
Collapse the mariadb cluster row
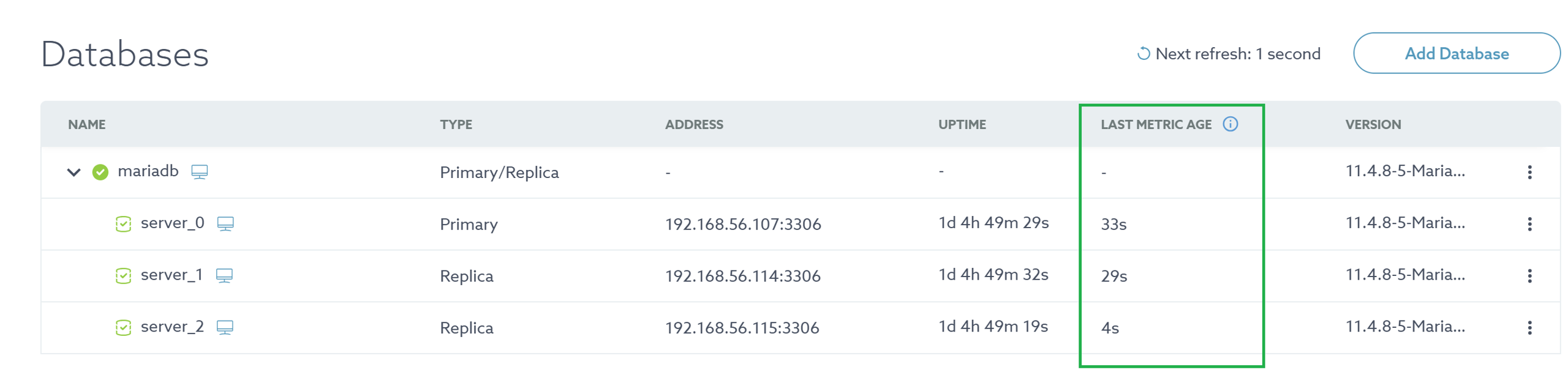coord(73,173)
